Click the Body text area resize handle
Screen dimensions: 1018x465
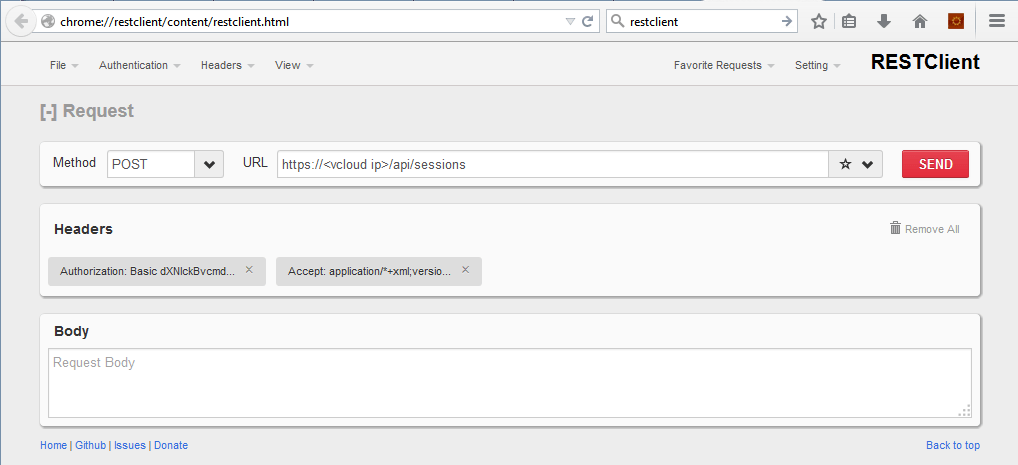tap(964, 410)
